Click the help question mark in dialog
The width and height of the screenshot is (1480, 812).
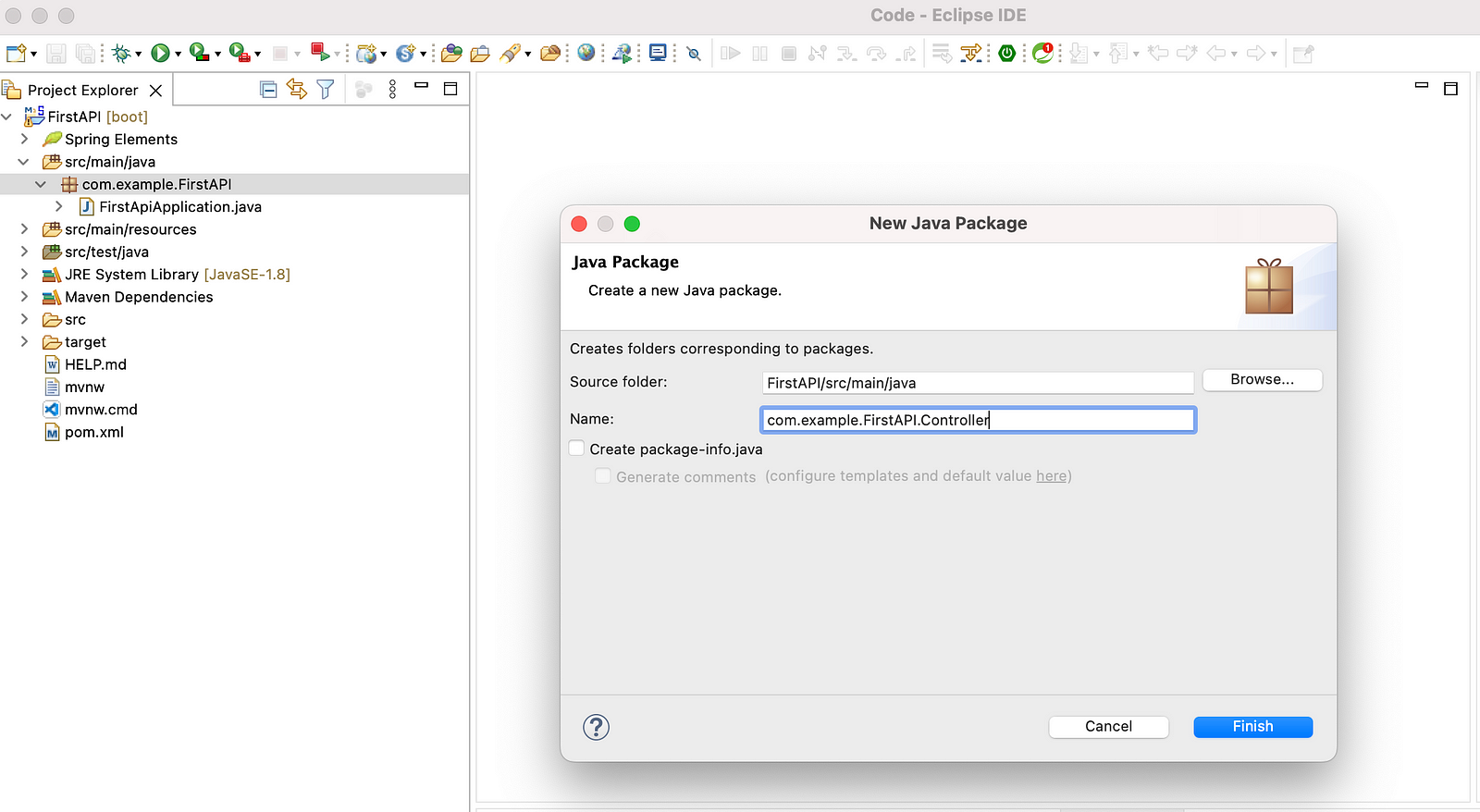[x=597, y=727]
